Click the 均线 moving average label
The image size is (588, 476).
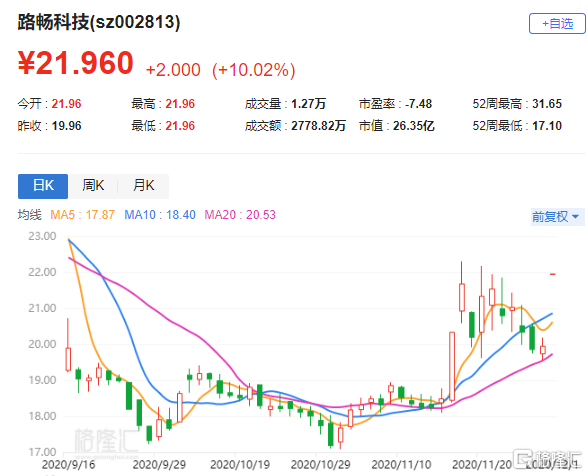pos(30,215)
